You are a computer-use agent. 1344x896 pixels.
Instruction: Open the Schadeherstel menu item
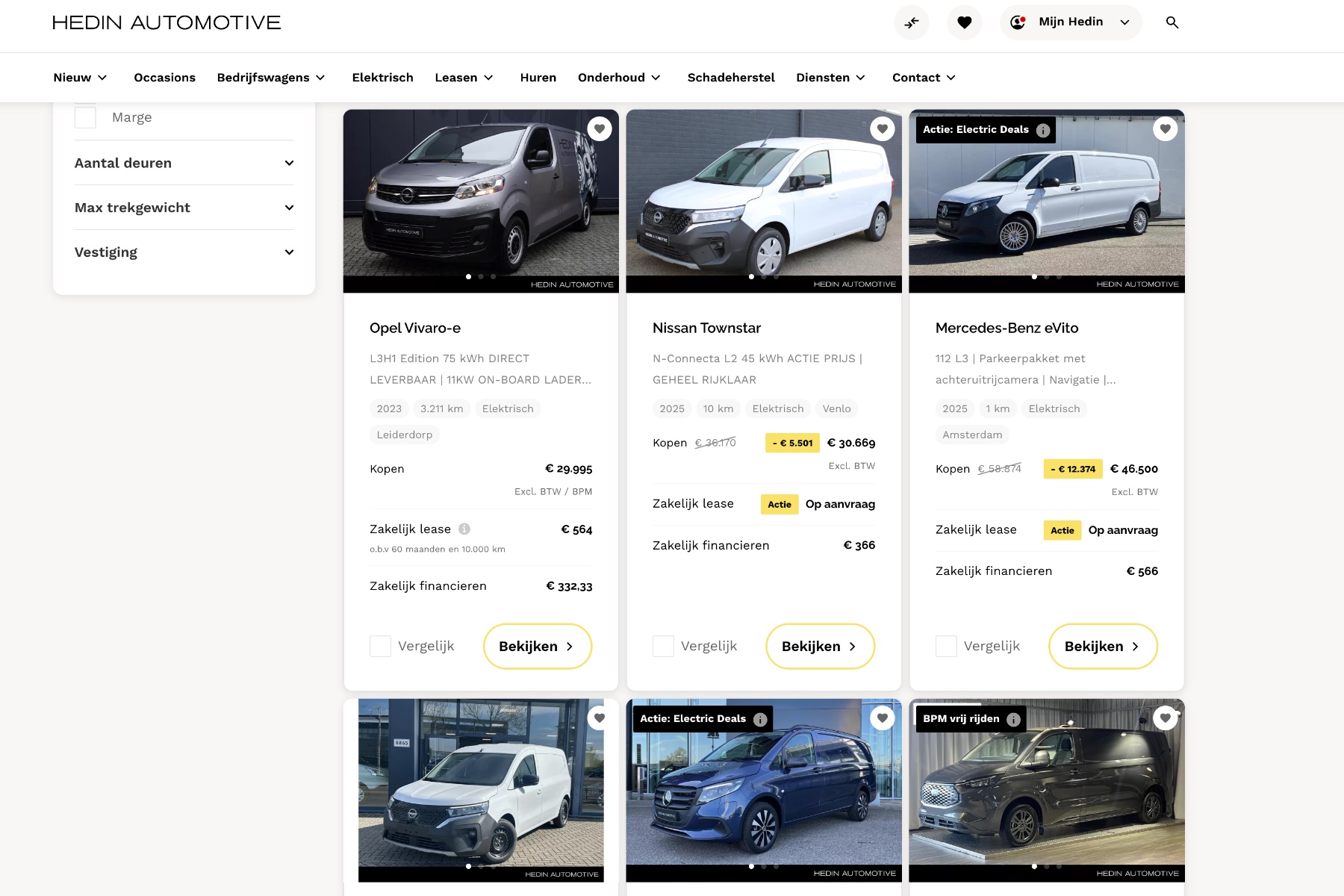(731, 78)
